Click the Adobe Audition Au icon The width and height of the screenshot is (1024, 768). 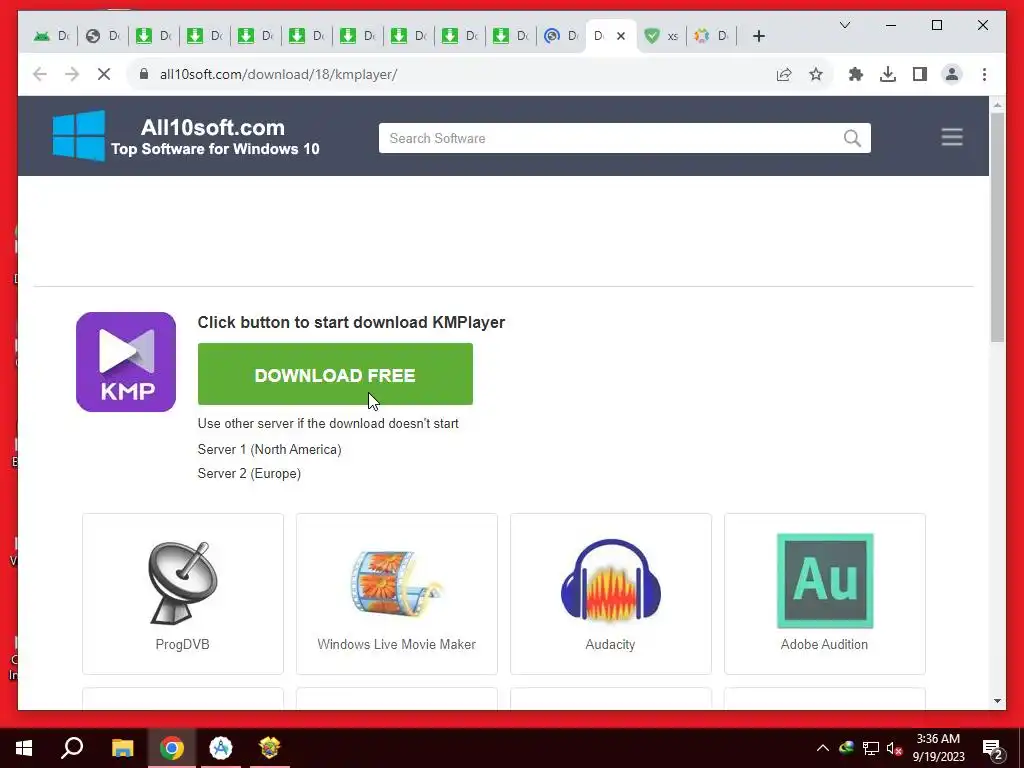tap(825, 581)
